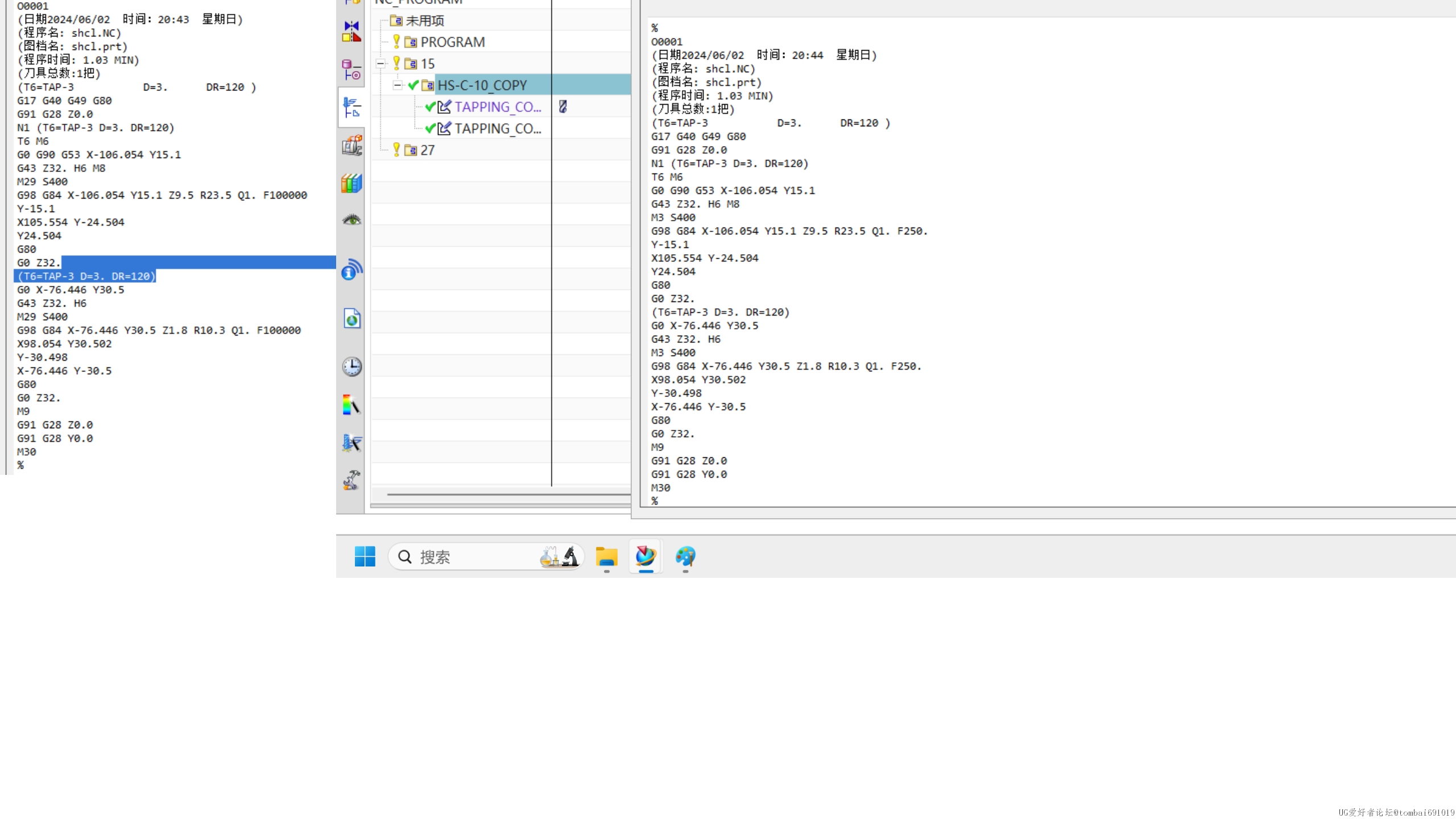Open the History clock sidebar icon

(351, 367)
